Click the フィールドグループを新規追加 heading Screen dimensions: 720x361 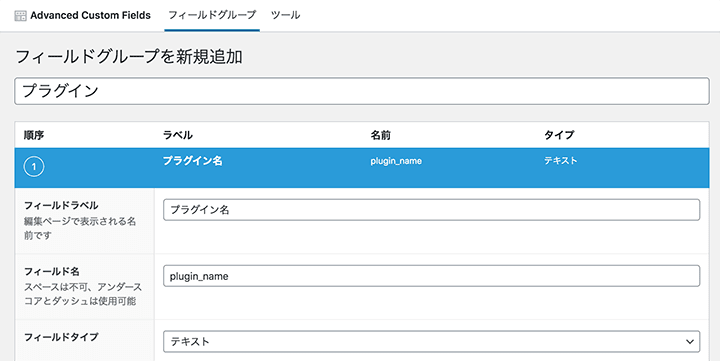pos(129,57)
